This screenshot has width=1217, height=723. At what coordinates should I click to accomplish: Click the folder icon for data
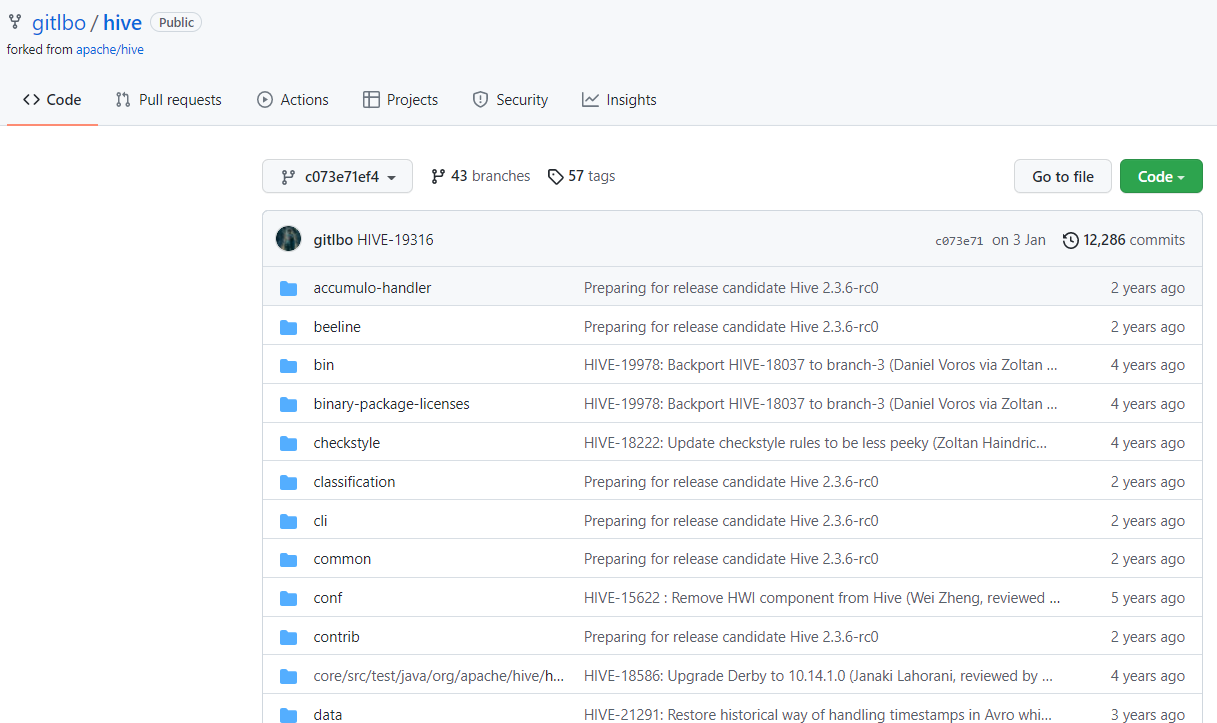point(289,716)
